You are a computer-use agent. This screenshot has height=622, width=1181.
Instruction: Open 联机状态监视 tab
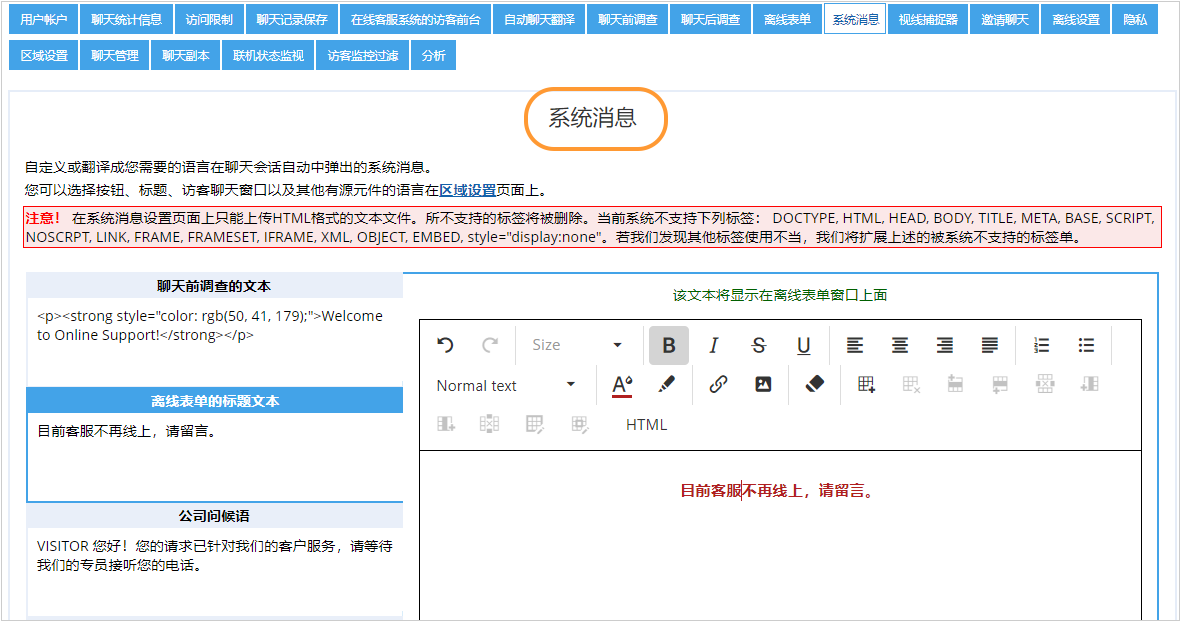(x=268, y=56)
